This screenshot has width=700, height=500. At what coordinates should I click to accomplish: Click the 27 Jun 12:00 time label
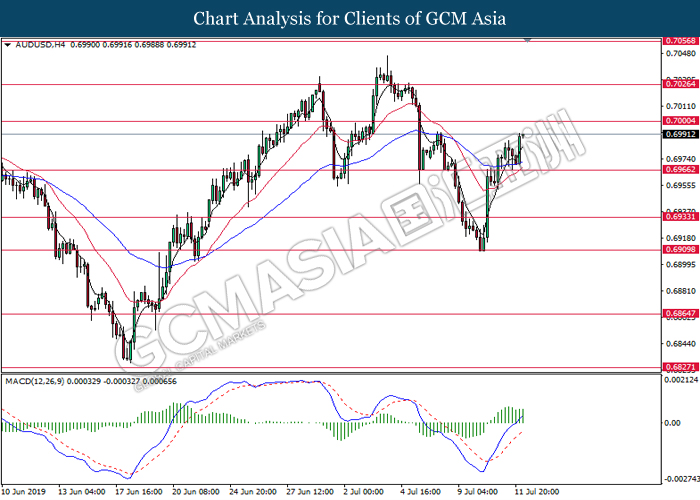pyautogui.click(x=310, y=492)
